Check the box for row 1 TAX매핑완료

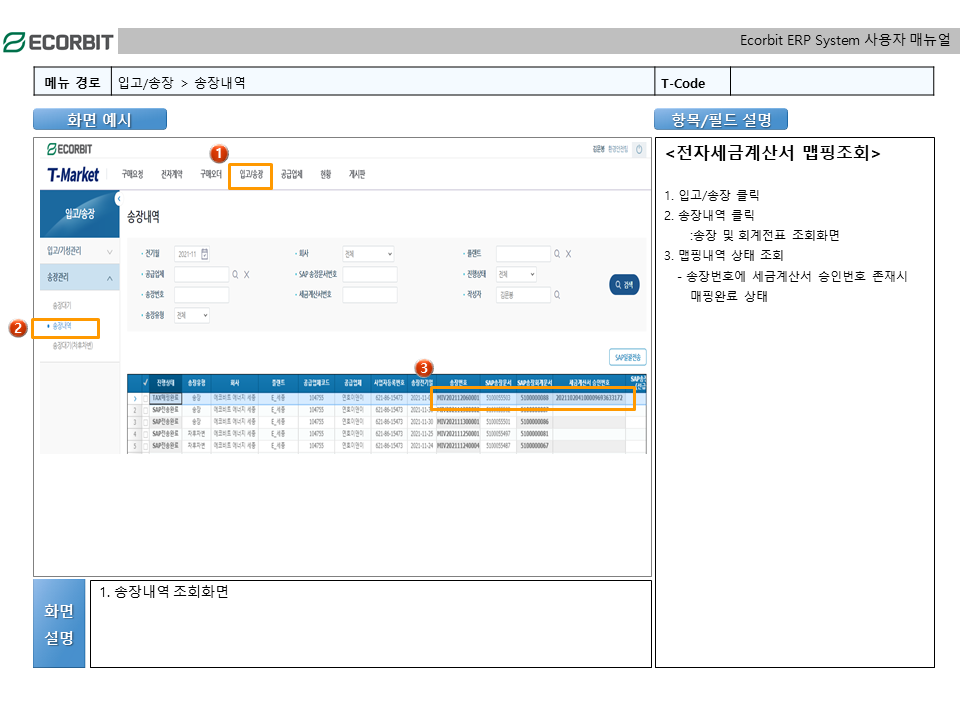click(x=145, y=397)
